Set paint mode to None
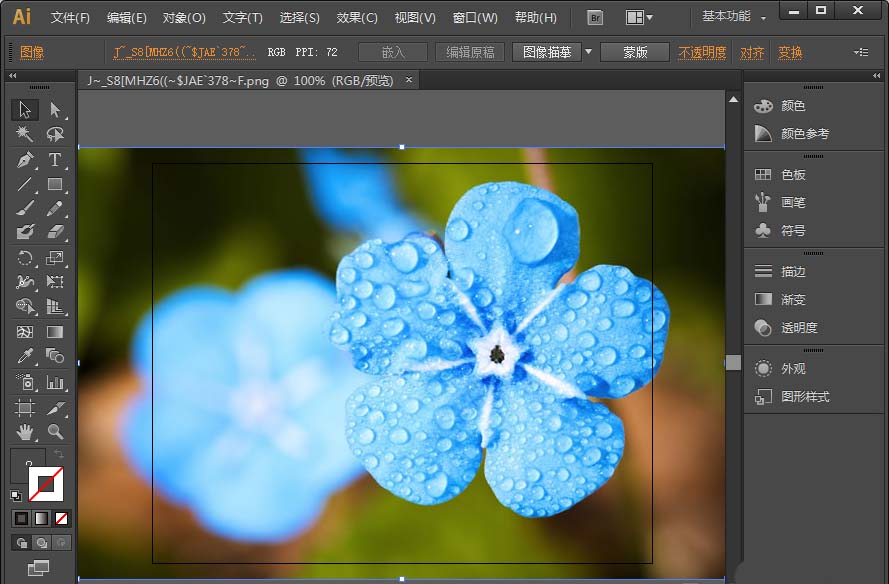The width and height of the screenshot is (889, 584). point(62,518)
